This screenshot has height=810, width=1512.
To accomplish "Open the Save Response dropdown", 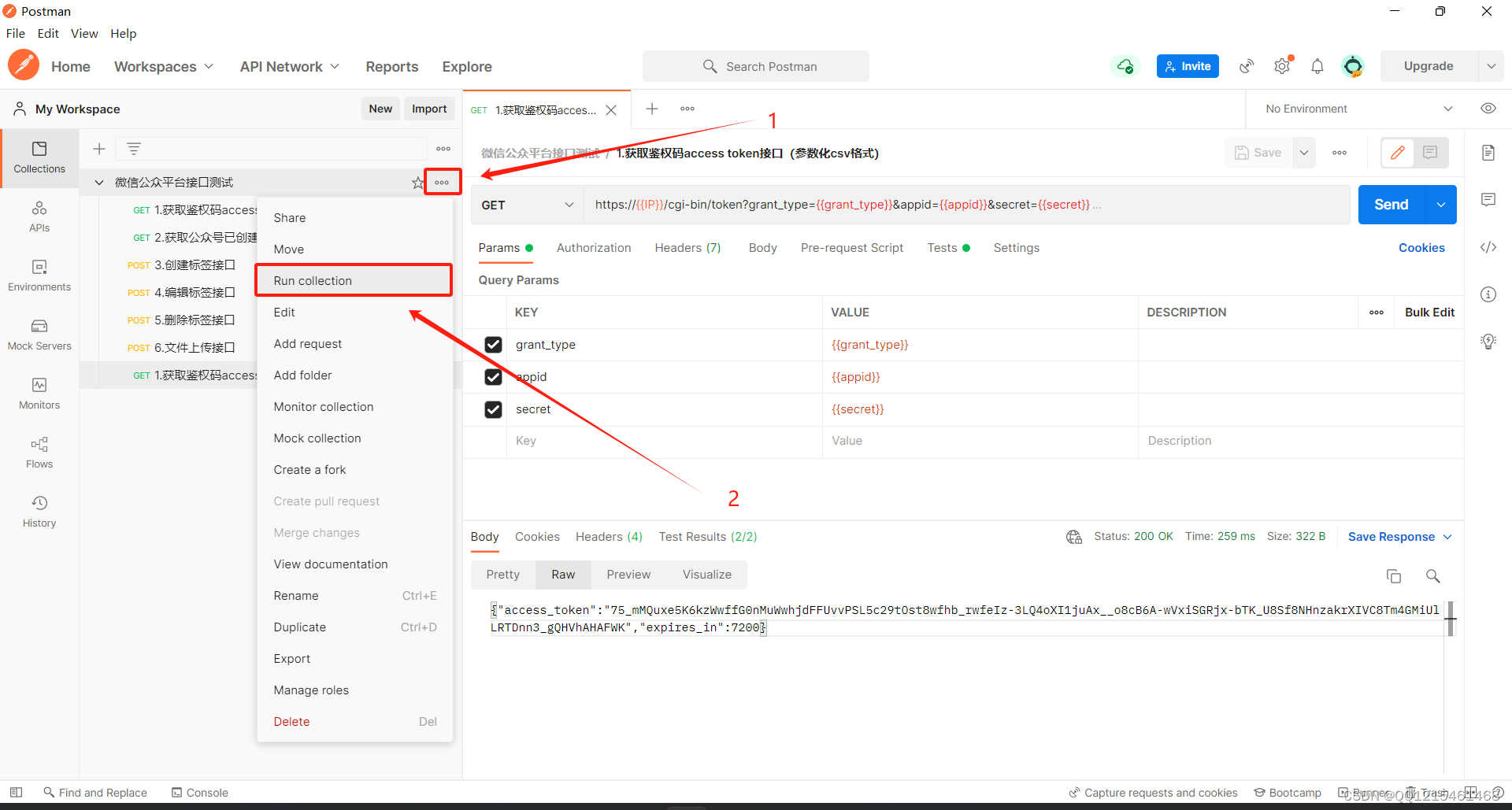I will (1399, 537).
